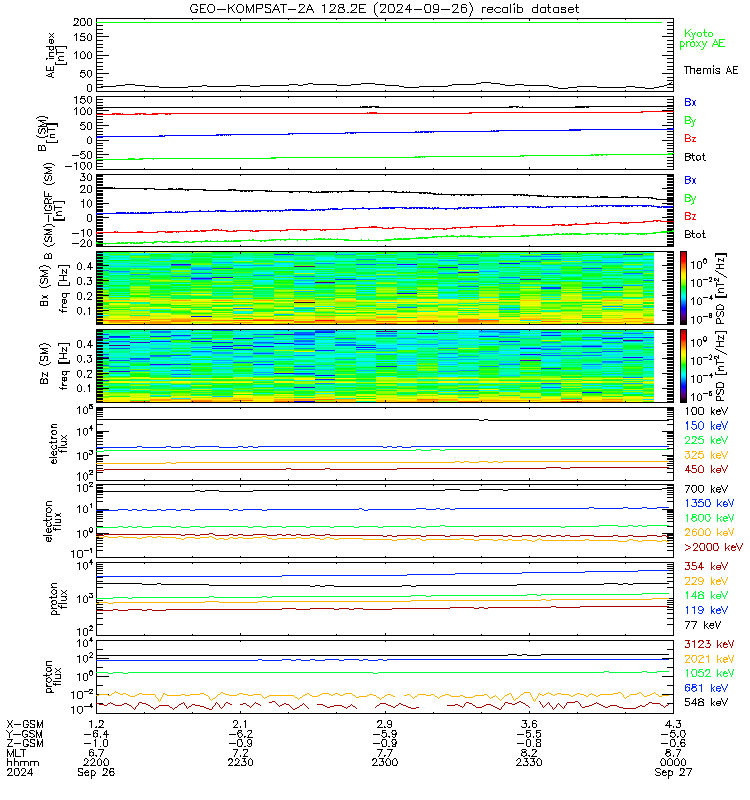750x800 pixels.
Task: Click the plot title GEO-KOMPSAT-2A 128.2E recalib dataset
Action: click(x=384, y=9)
